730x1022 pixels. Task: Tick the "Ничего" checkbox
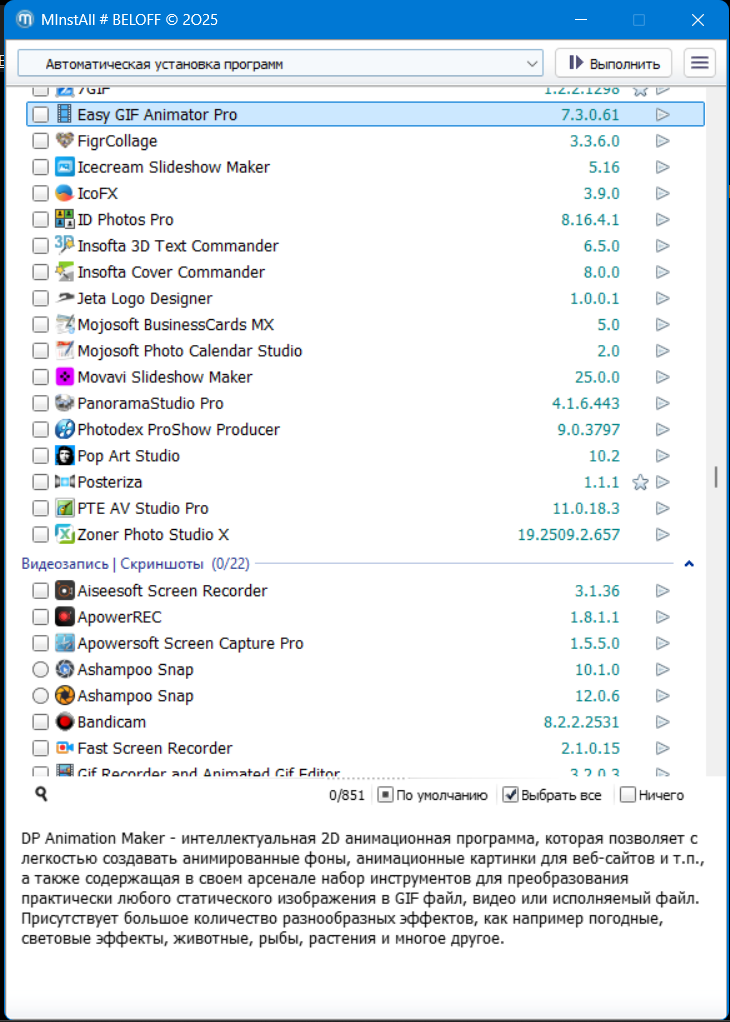628,795
